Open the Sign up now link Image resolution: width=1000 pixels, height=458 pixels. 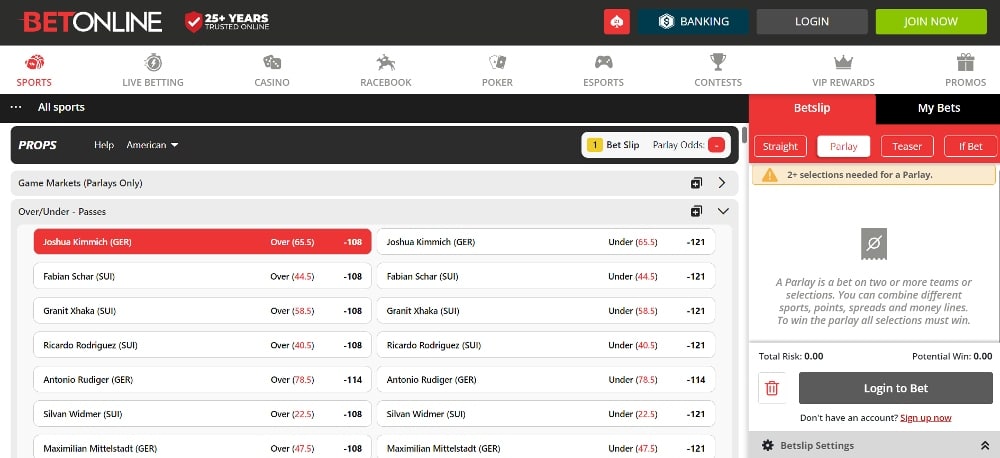(x=925, y=418)
